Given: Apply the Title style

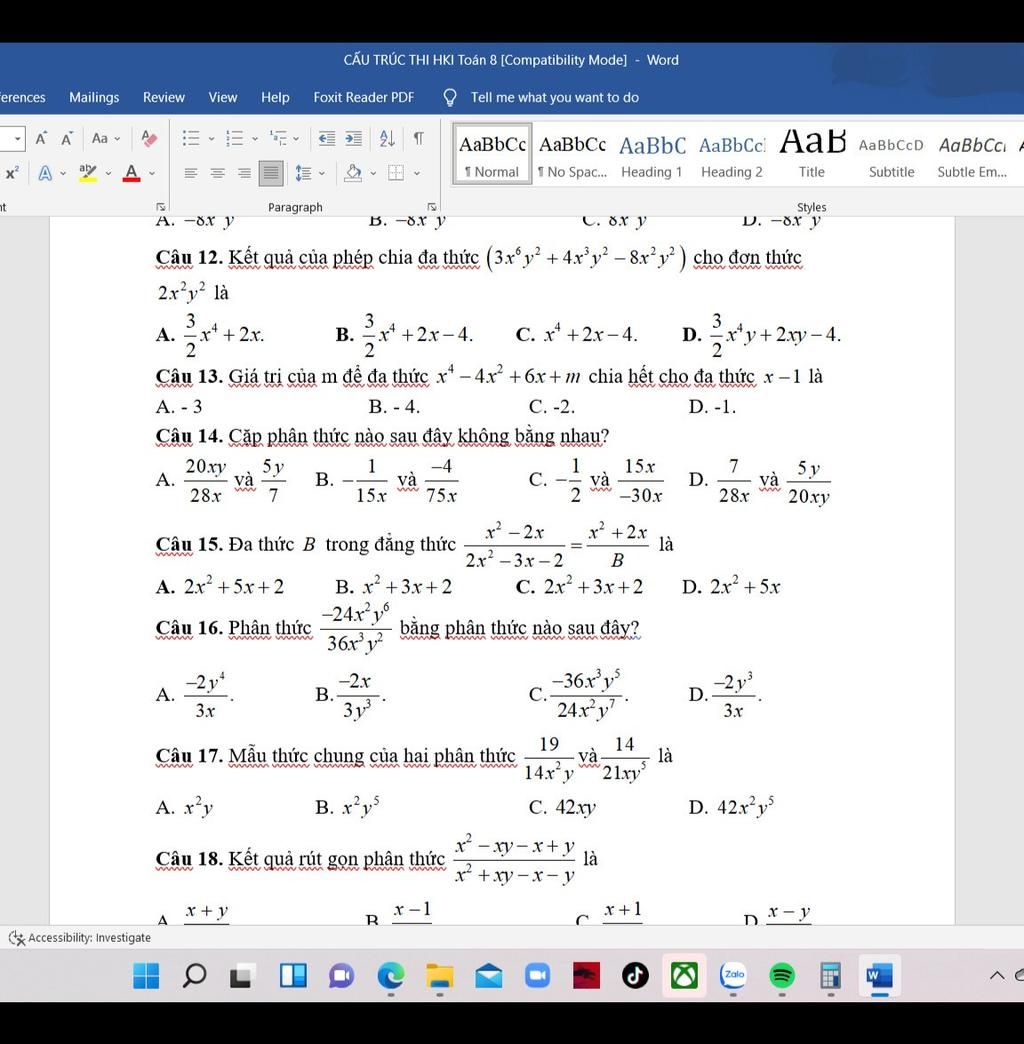Looking at the screenshot, I should (812, 154).
